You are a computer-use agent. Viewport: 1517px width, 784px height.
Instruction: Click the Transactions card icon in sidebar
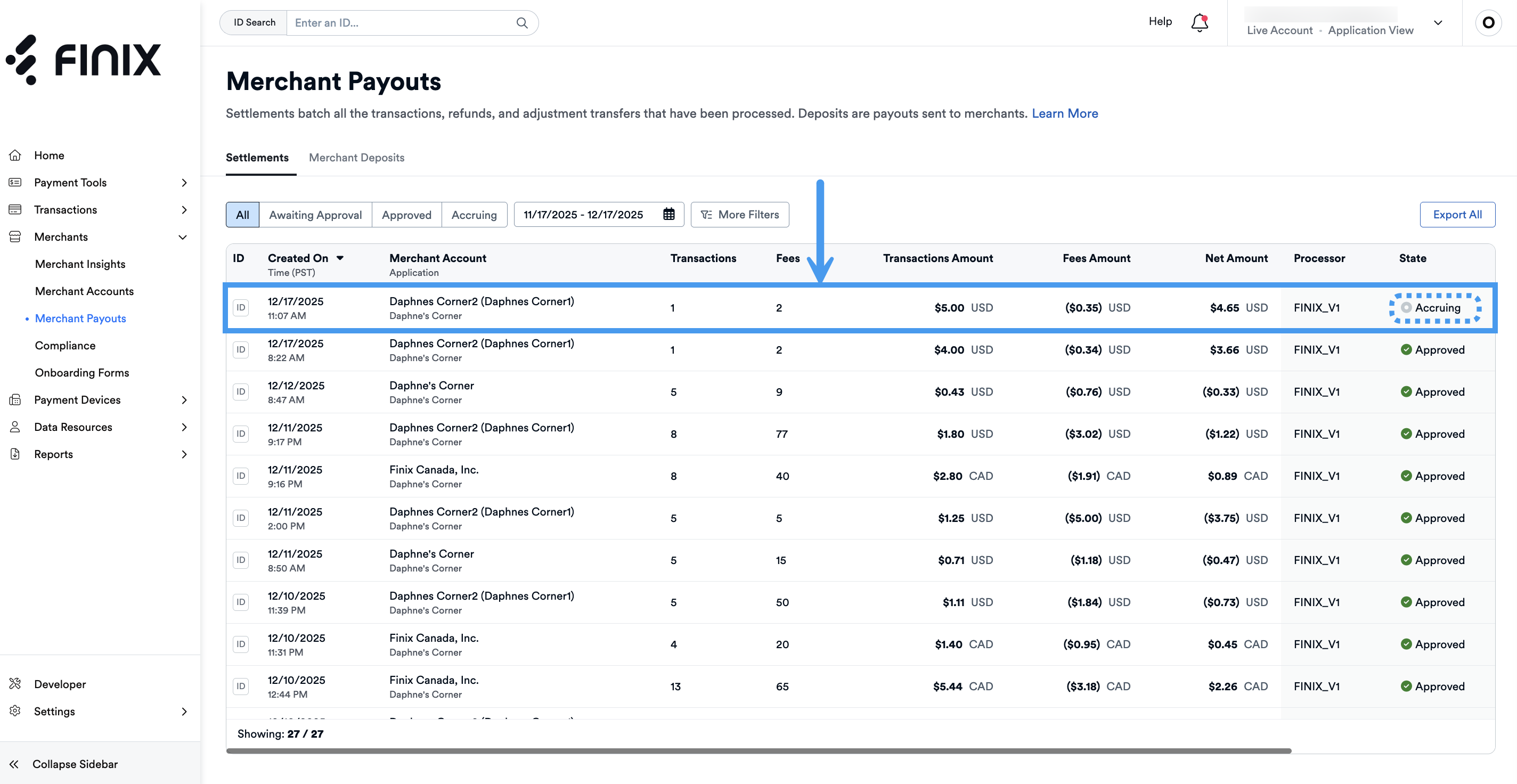click(16, 209)
